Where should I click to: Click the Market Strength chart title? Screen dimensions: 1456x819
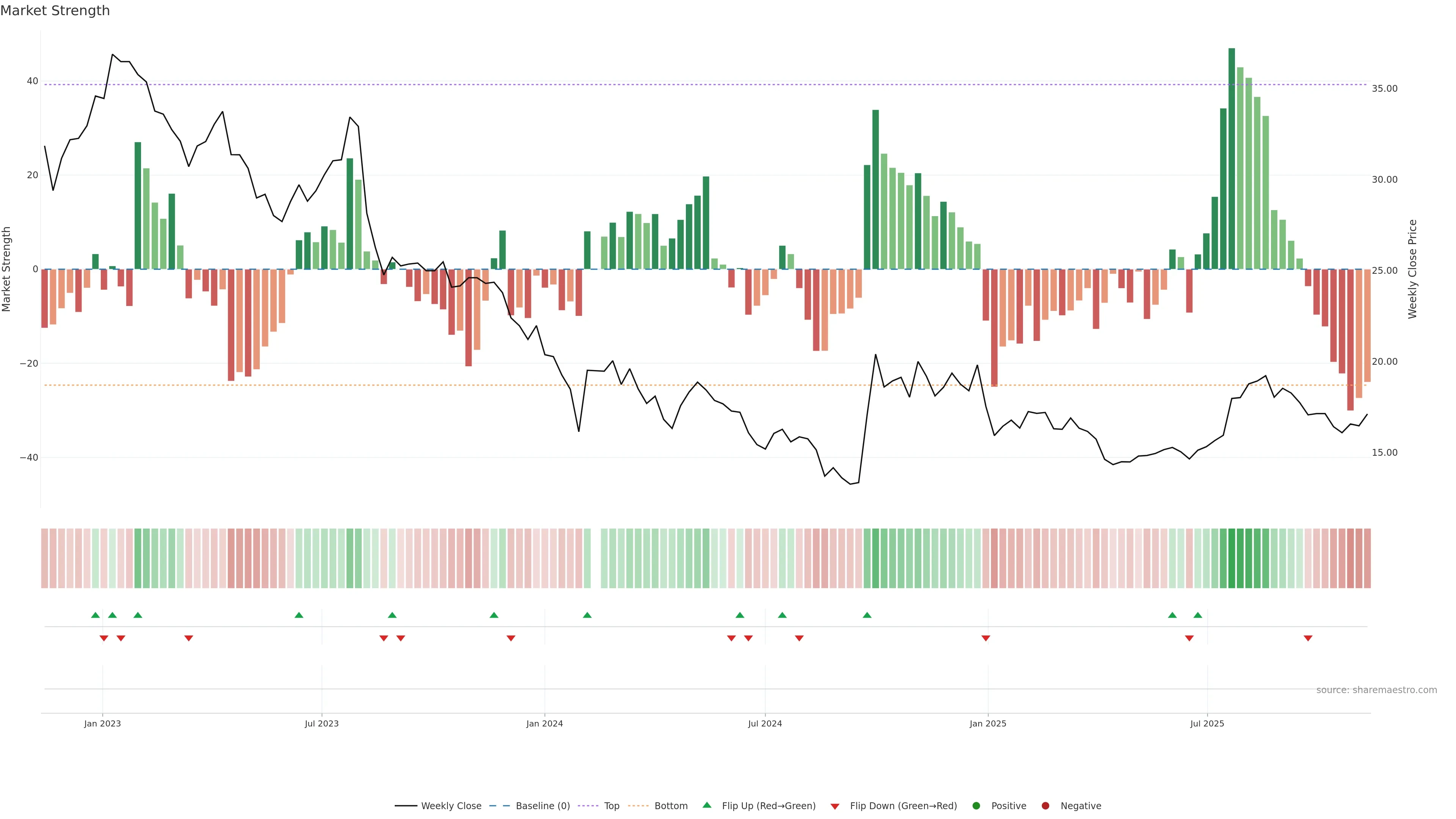(x=55, y=11)
